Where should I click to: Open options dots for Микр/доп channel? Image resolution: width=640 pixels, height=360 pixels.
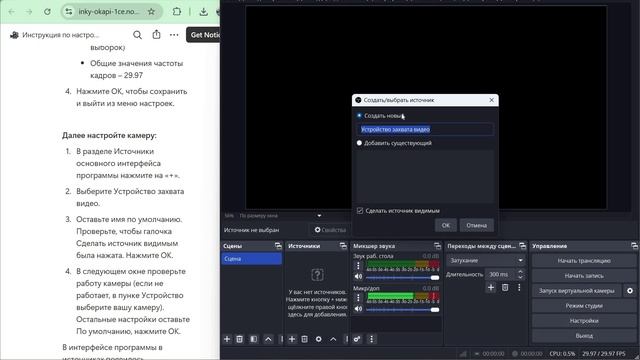pyautogui.click(x=358, y=298)
